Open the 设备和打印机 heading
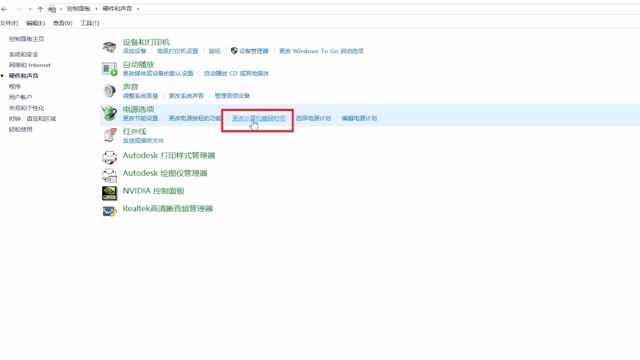640x360 pixels. pyautogui.click(x=146, y=42)
